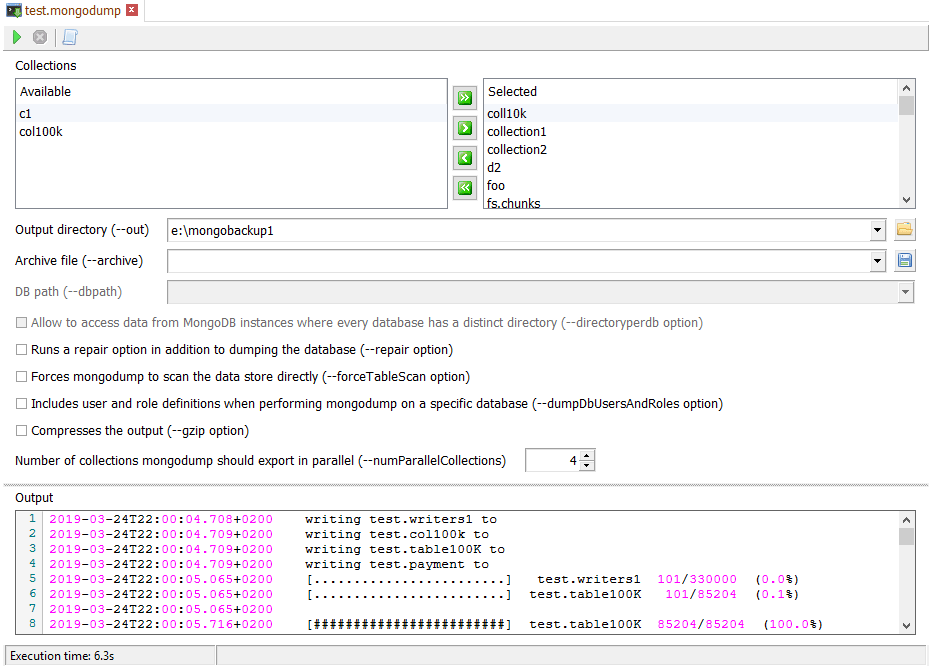The height and width of the screenshot is (667, 929).
Task: Expand the Output directory dropdown
Action: pos(877,230)
